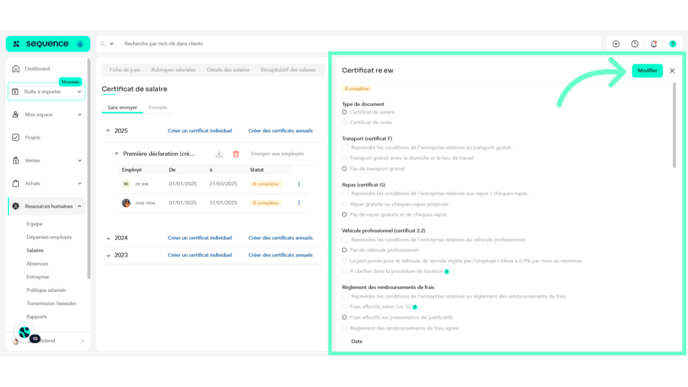This screenshot has width=688, height=387.
Task: Select Pas de véhicule professionnel
Action: (x=344, y=250)
